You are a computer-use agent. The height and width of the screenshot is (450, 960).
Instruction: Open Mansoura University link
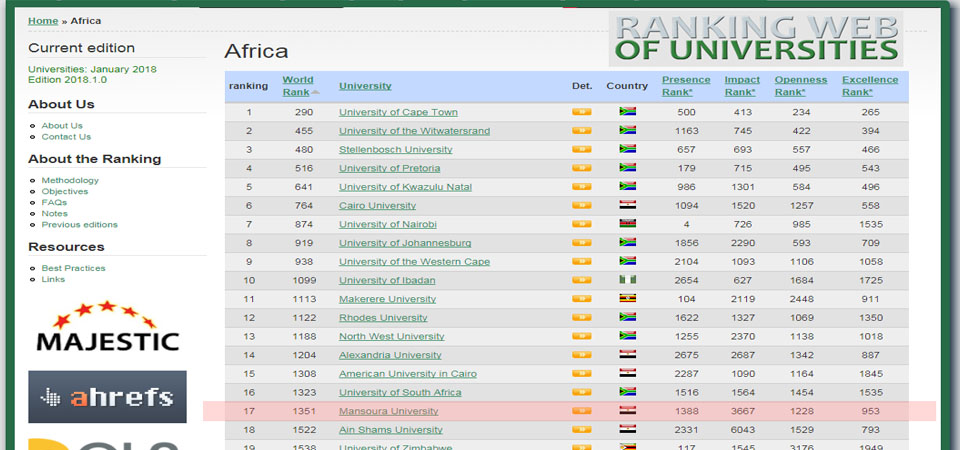pos(389,411)
